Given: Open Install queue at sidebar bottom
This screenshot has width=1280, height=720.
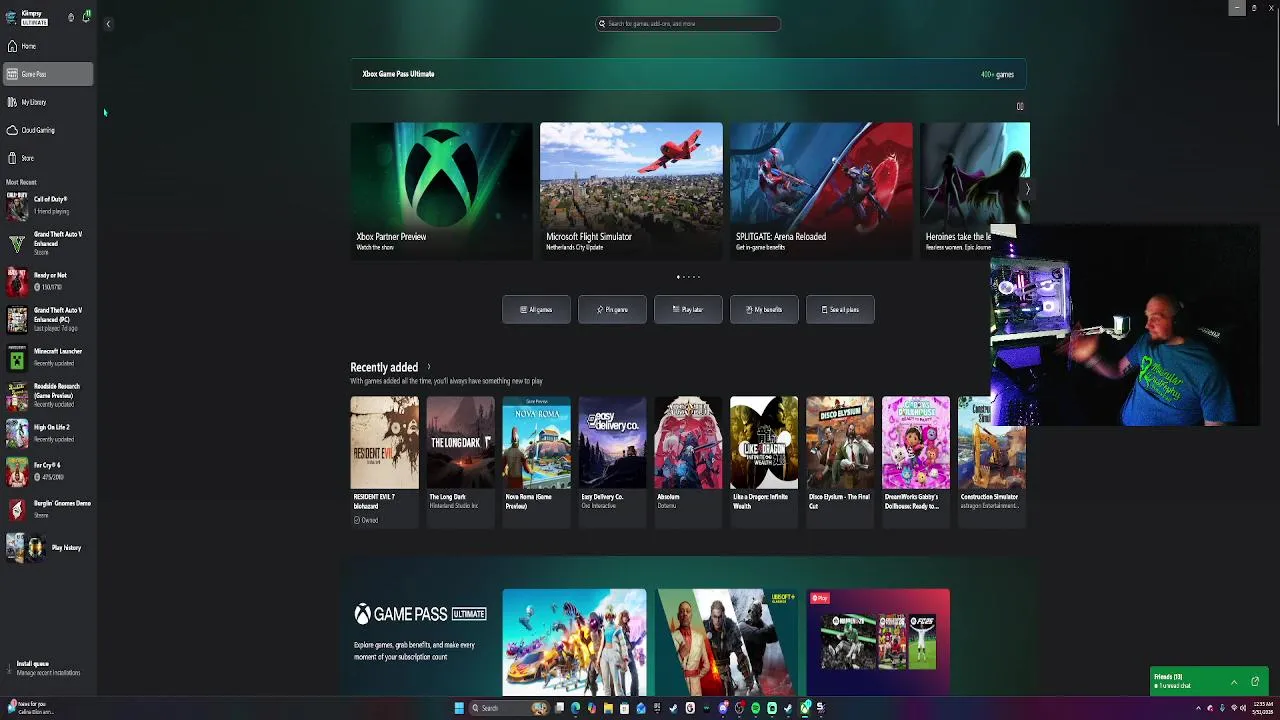Looking at the screenshot, I should pyautogui.click(x=48, y=668).
